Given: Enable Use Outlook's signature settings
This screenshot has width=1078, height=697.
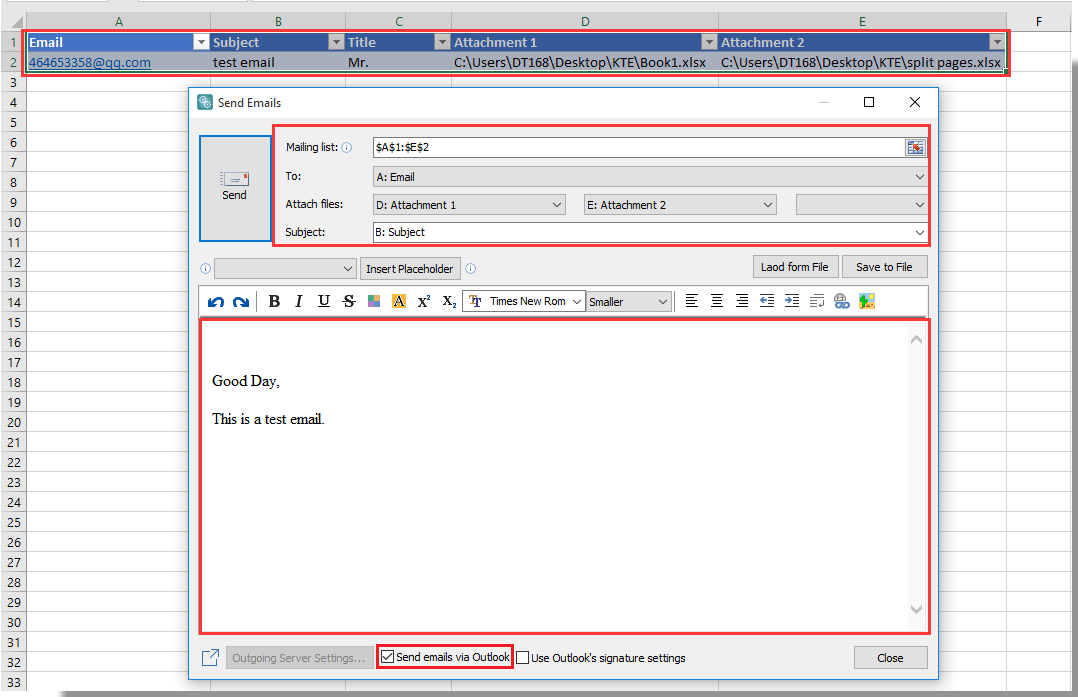Looking at the screenshot, I should [x=521, y=657].
